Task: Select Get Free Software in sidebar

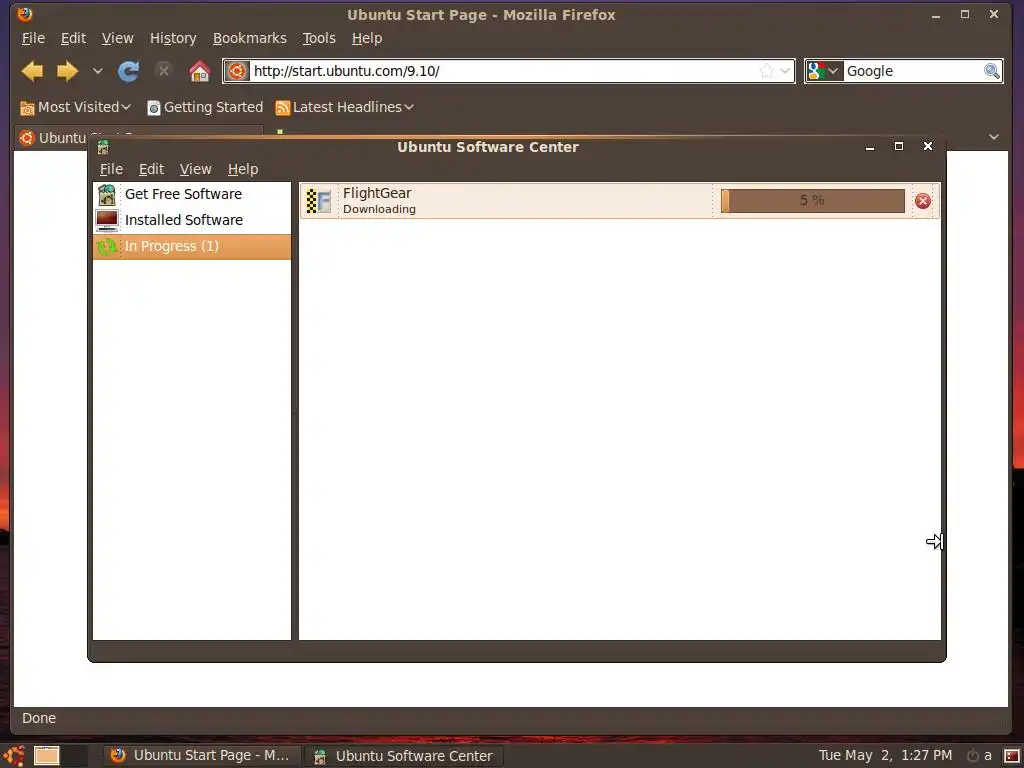Action: pyautogui.click(x=192, y=195)
